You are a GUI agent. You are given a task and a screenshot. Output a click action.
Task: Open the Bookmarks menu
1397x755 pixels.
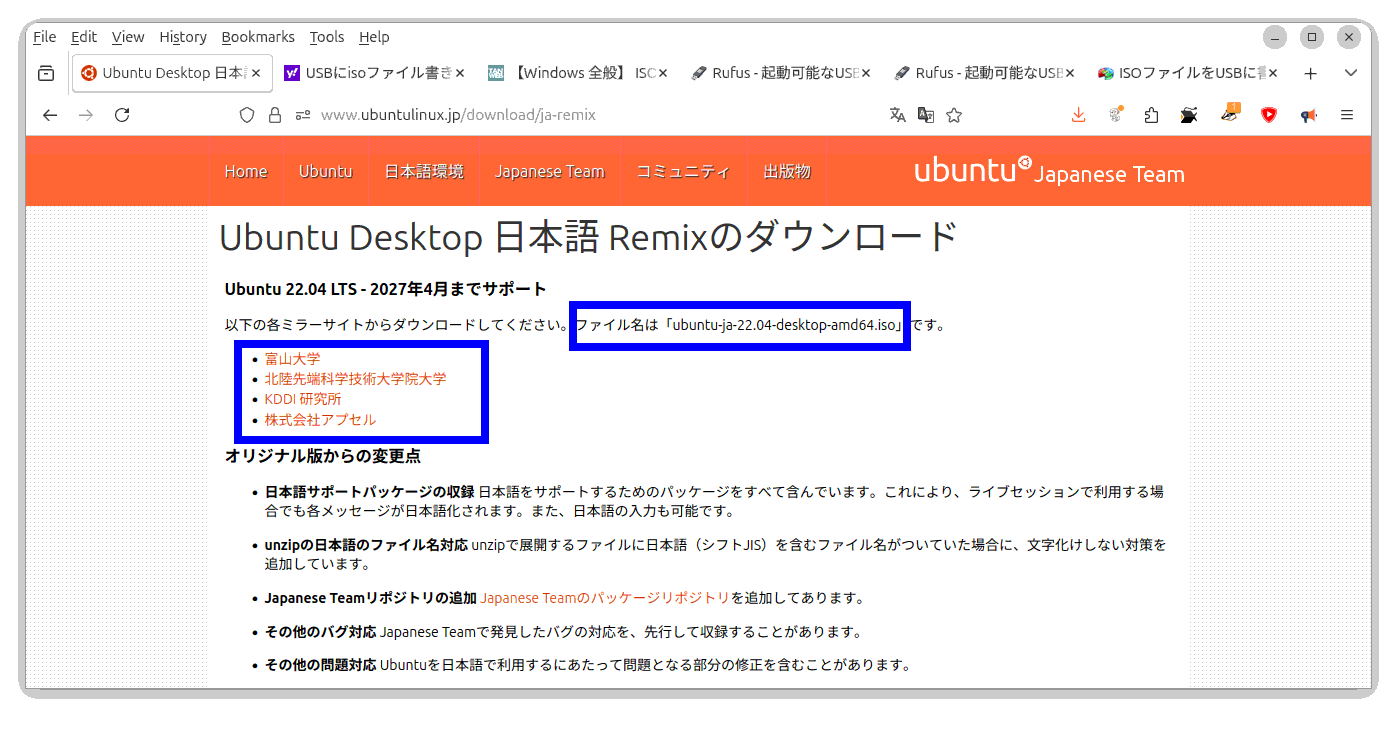258,37
